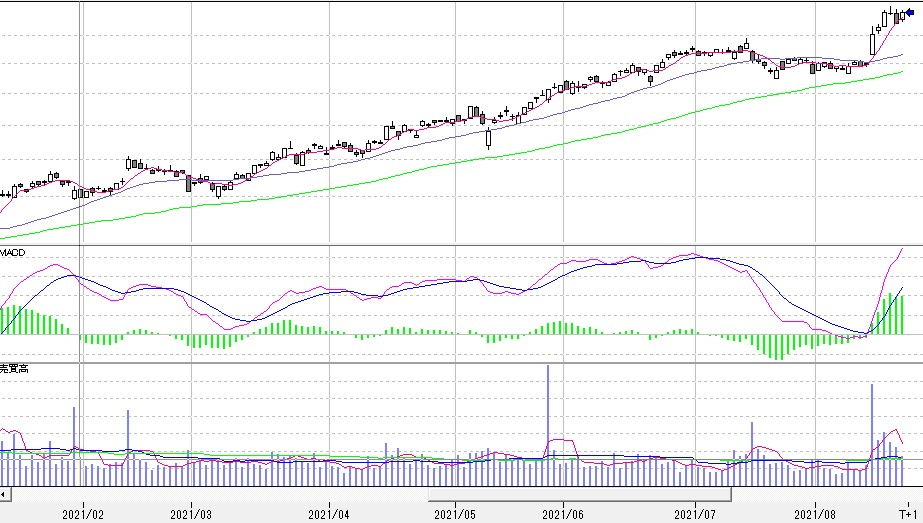Screen dimensions: 923x523
Task: Click the T+1 axis label
Action: (x=908, y=514)
